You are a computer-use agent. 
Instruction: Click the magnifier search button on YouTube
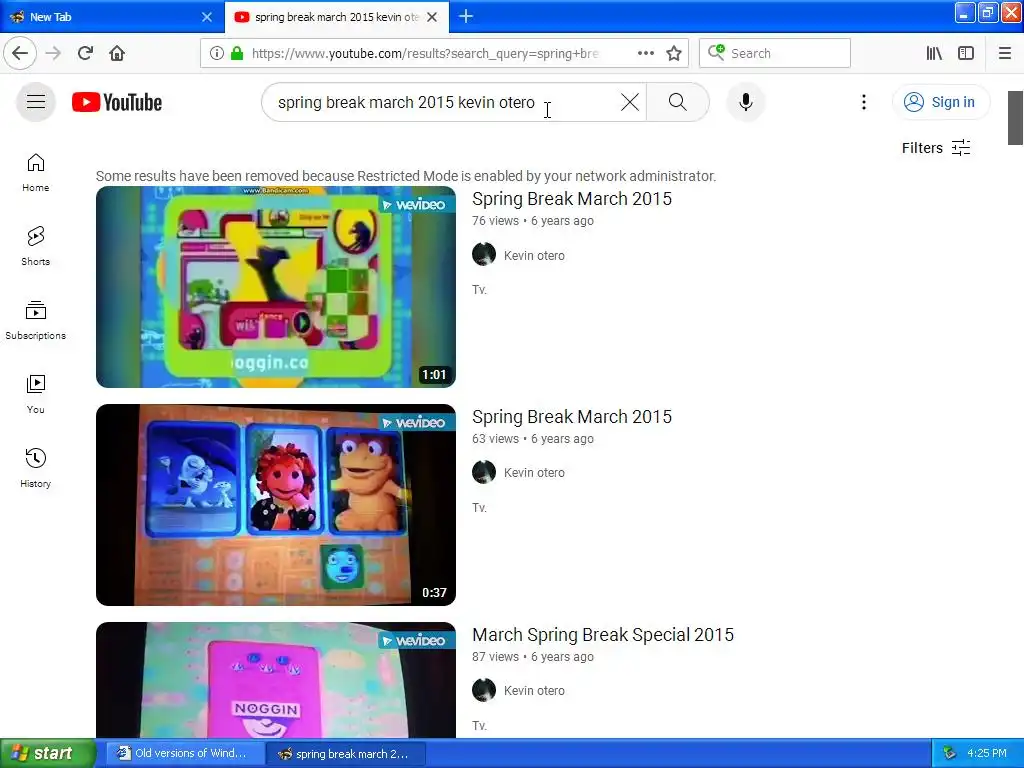click(x=677, y=102)
